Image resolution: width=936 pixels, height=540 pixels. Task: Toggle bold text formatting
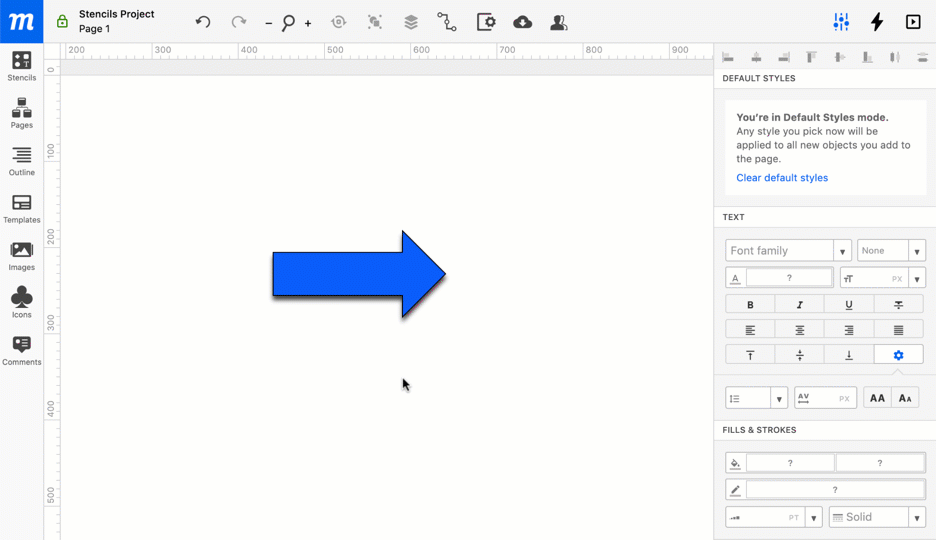click(750, 305)
